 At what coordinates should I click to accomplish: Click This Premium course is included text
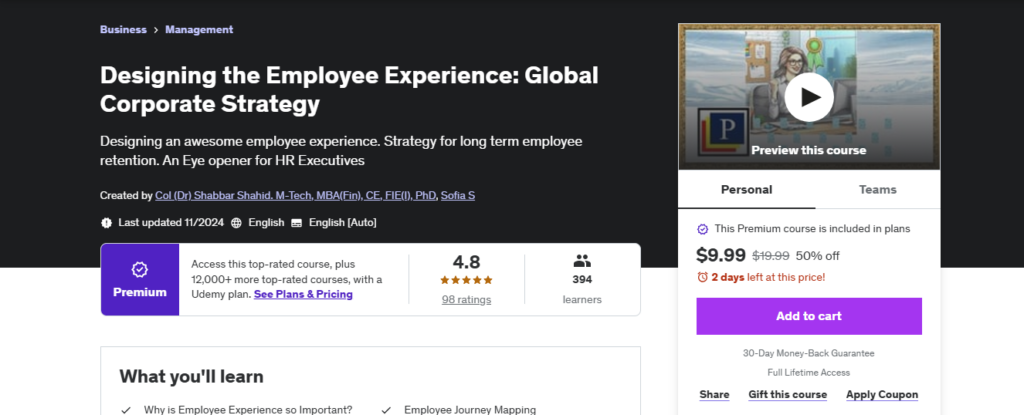click(812, 229)
